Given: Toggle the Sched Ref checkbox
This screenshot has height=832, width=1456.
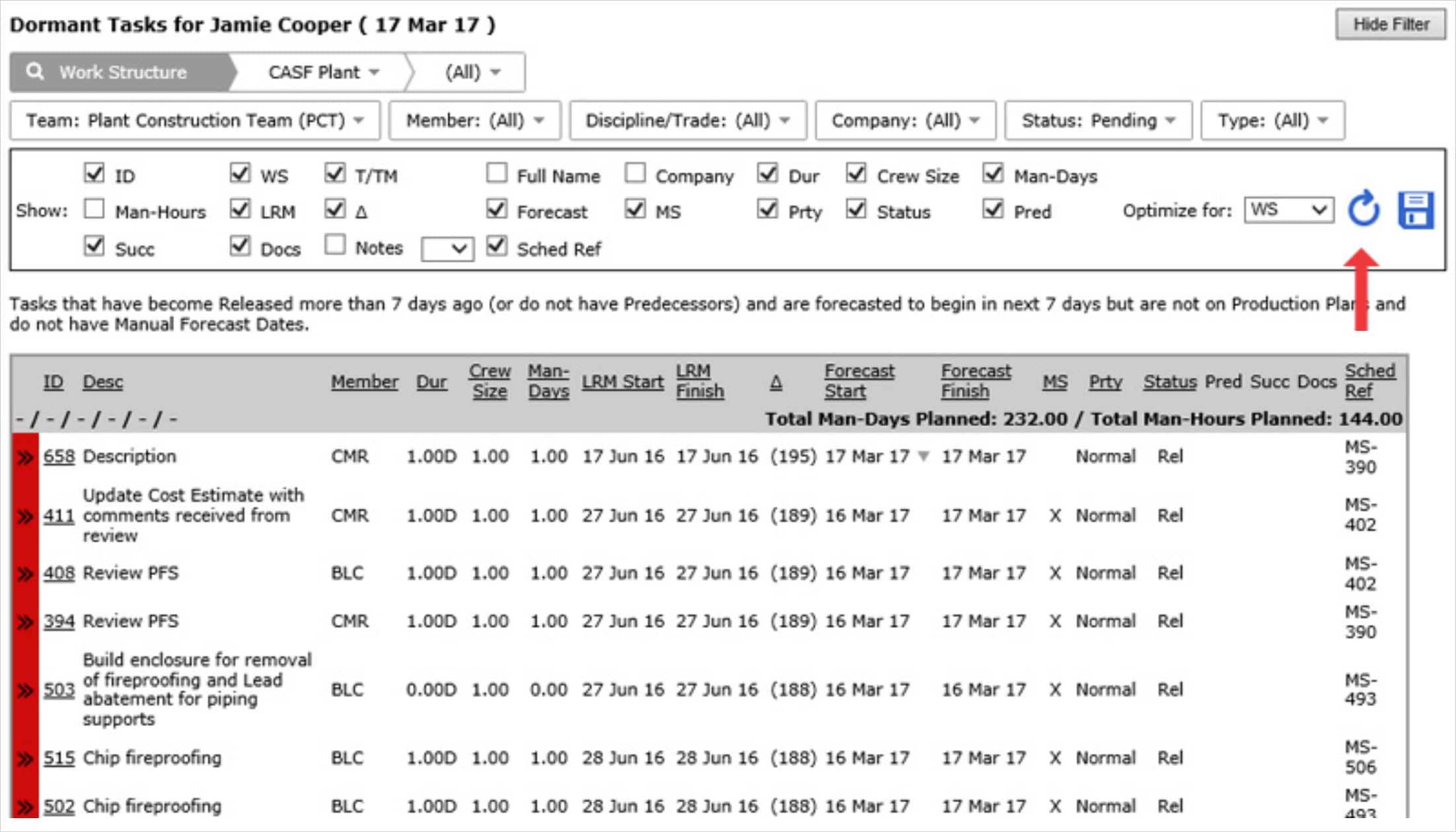Looking at the screenshot, I should (x=497, y=246).
